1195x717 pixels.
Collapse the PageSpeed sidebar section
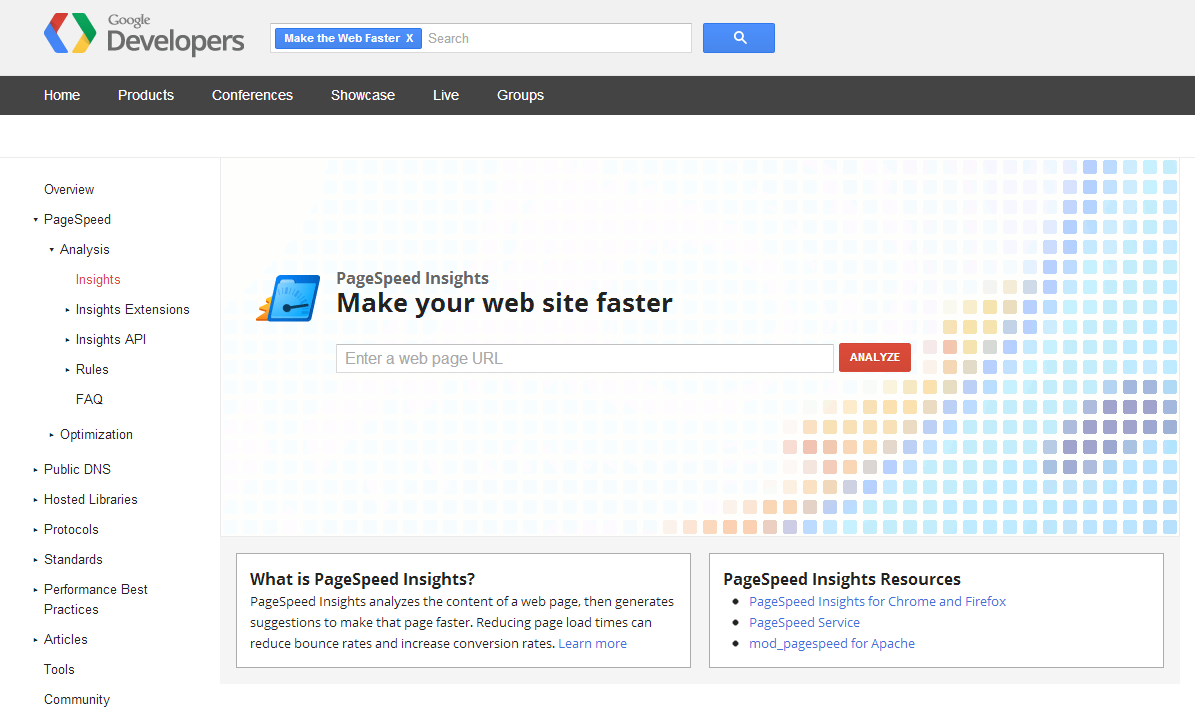click(35, 220)
